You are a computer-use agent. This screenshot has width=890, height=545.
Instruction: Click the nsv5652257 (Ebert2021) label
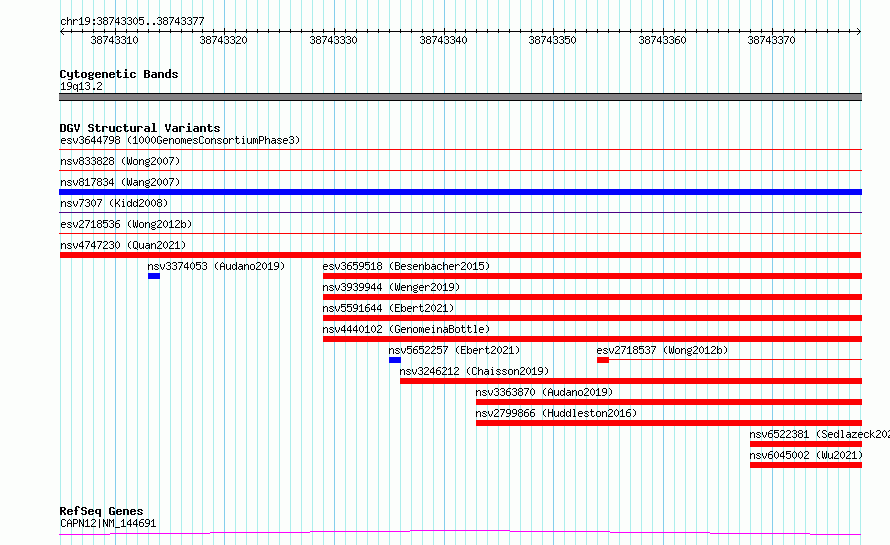click(x=454, y=350)
